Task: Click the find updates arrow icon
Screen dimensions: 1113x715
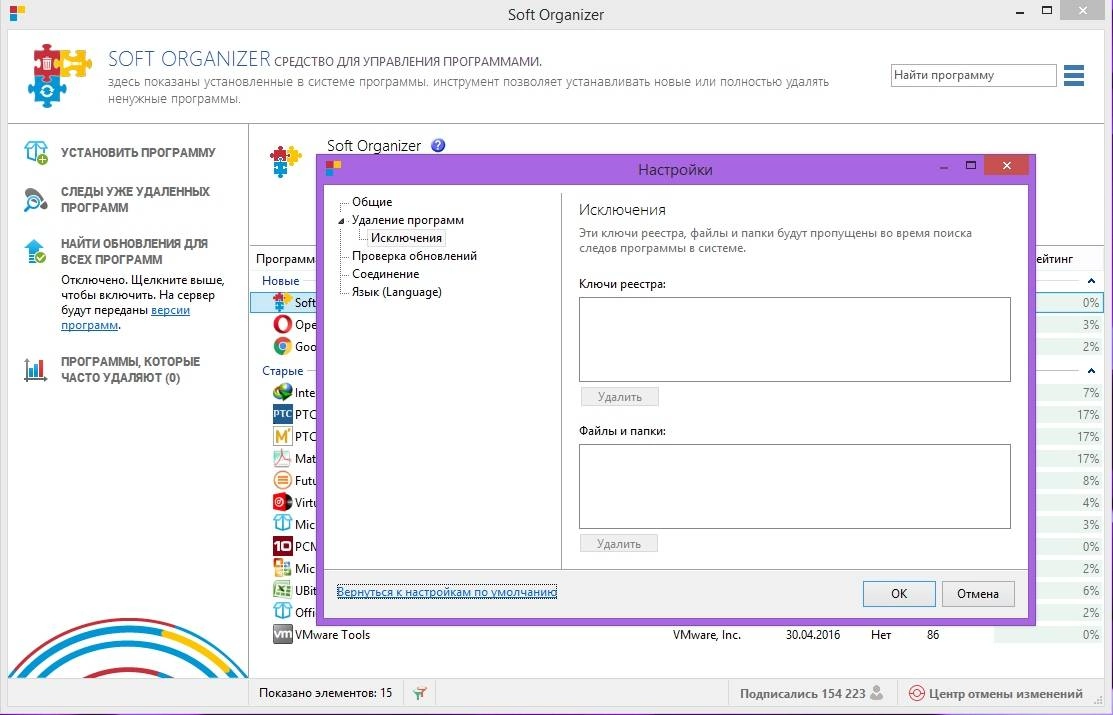Action: 35,251
